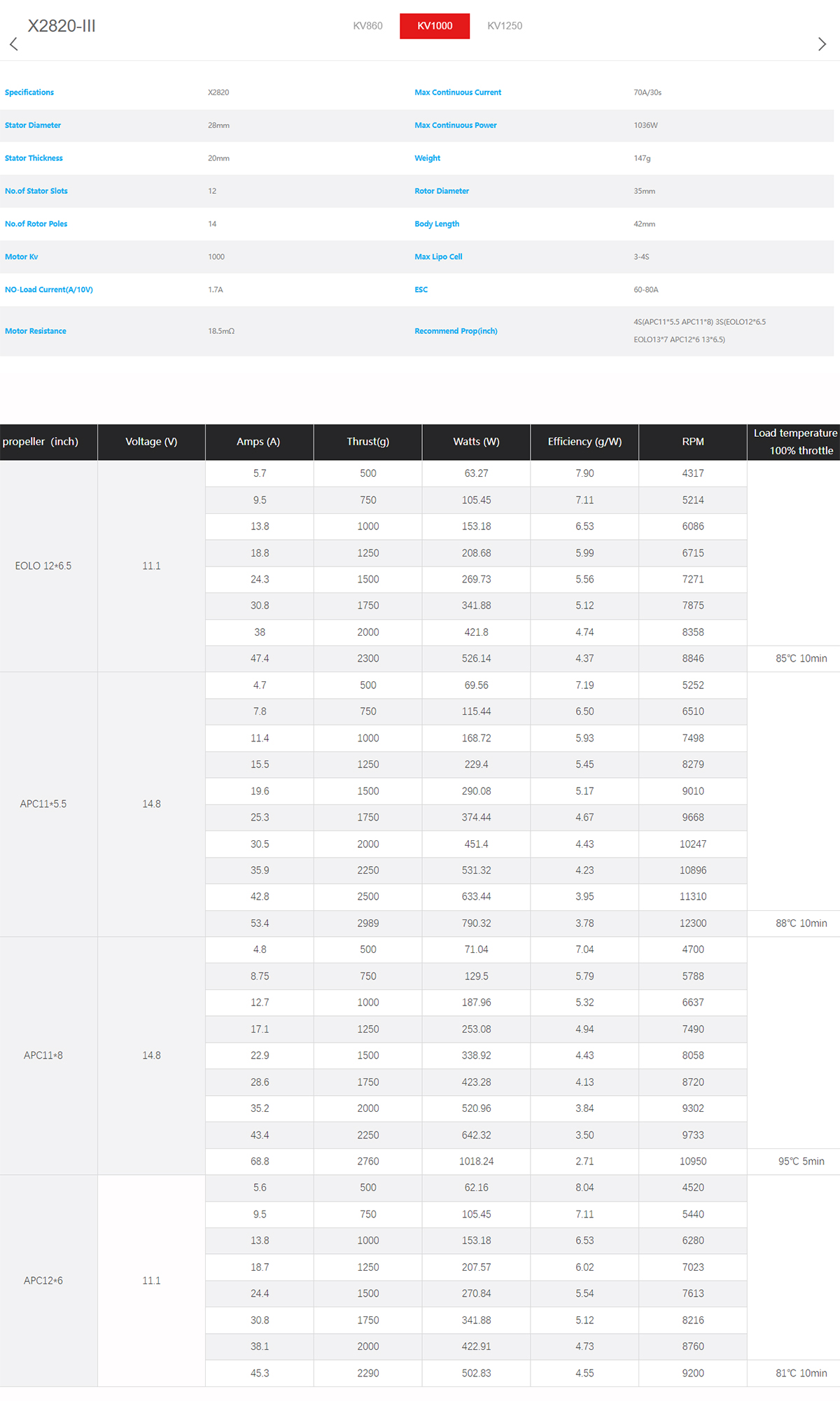Select the APC11*5.5 propeller cell
840x1401 pixels.
(x=43, y=804)
